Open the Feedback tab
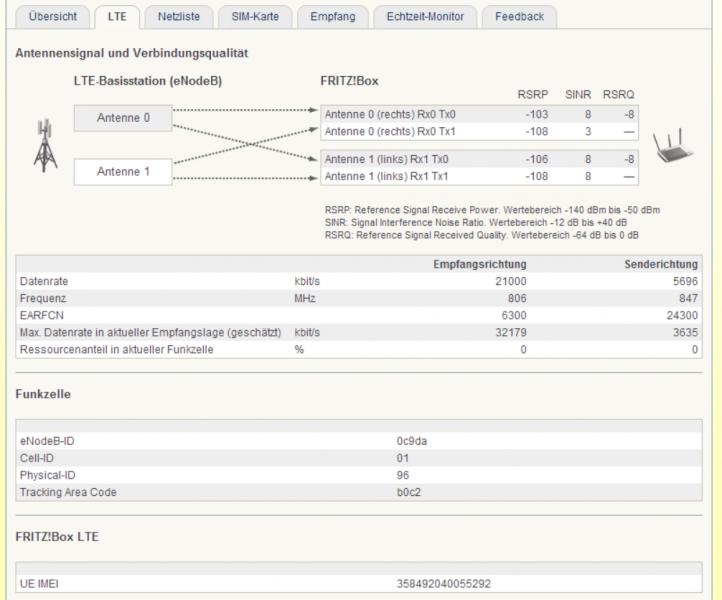The width and height of the screenshot is (722, 600). pyautogui.click(x=519, y=17)
